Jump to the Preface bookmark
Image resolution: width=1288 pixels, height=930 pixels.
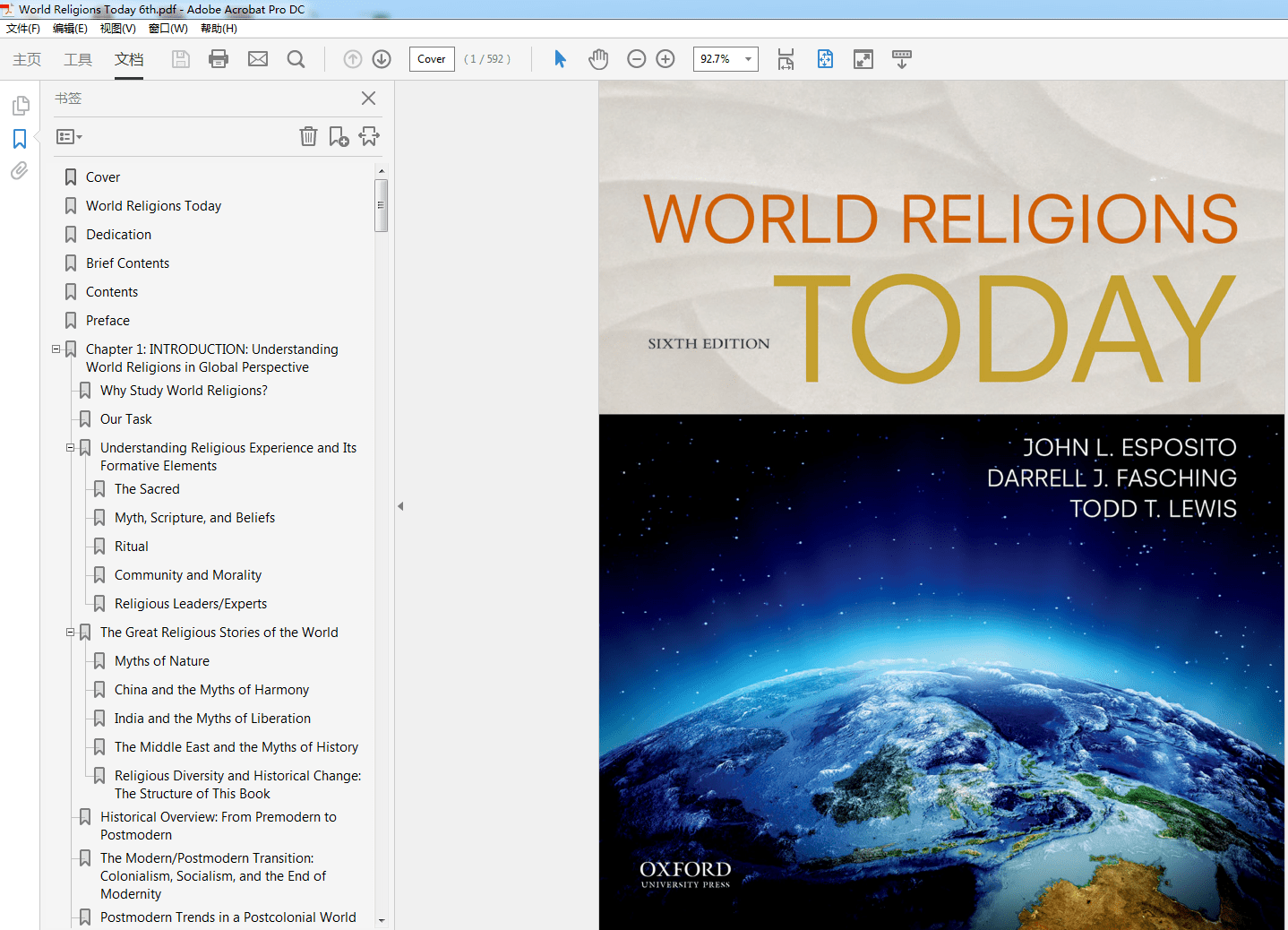(x=108, y=320)
